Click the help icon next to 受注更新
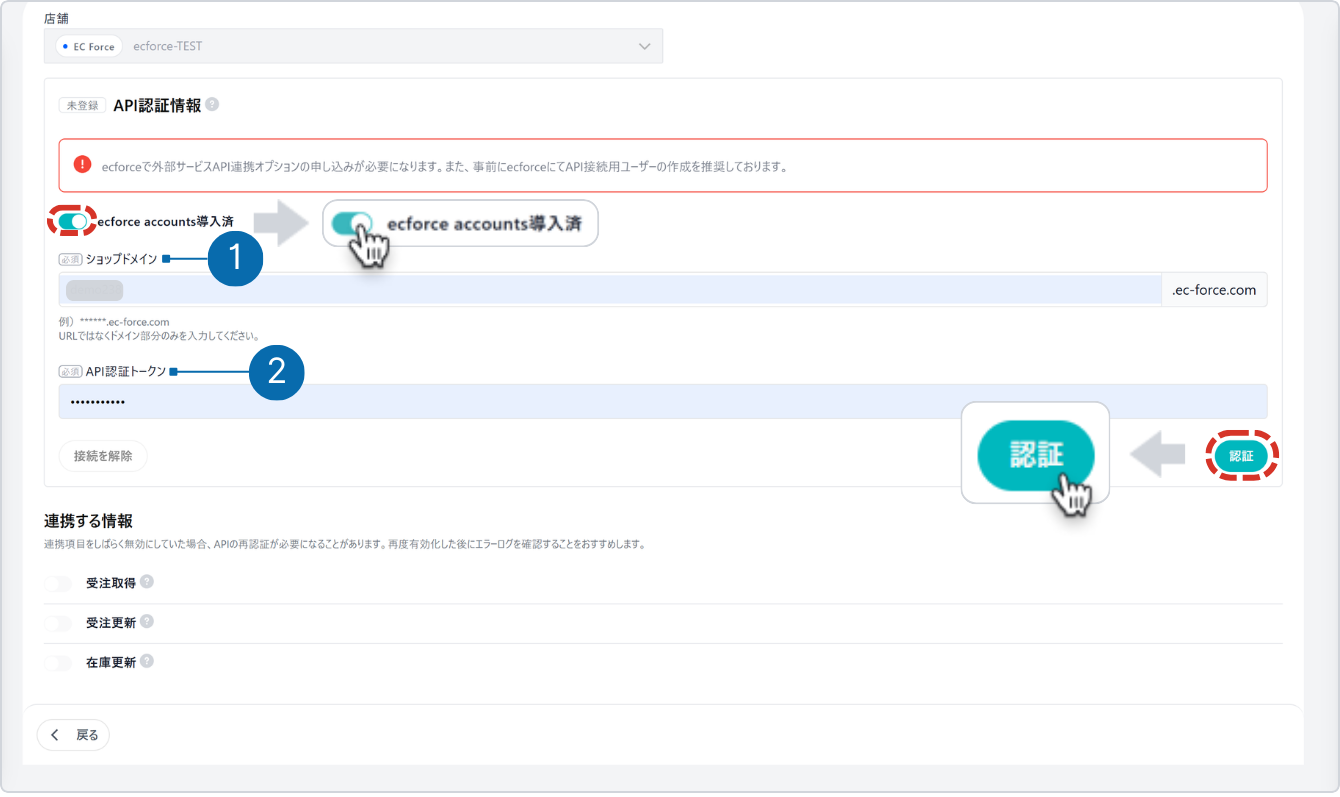 147,622
